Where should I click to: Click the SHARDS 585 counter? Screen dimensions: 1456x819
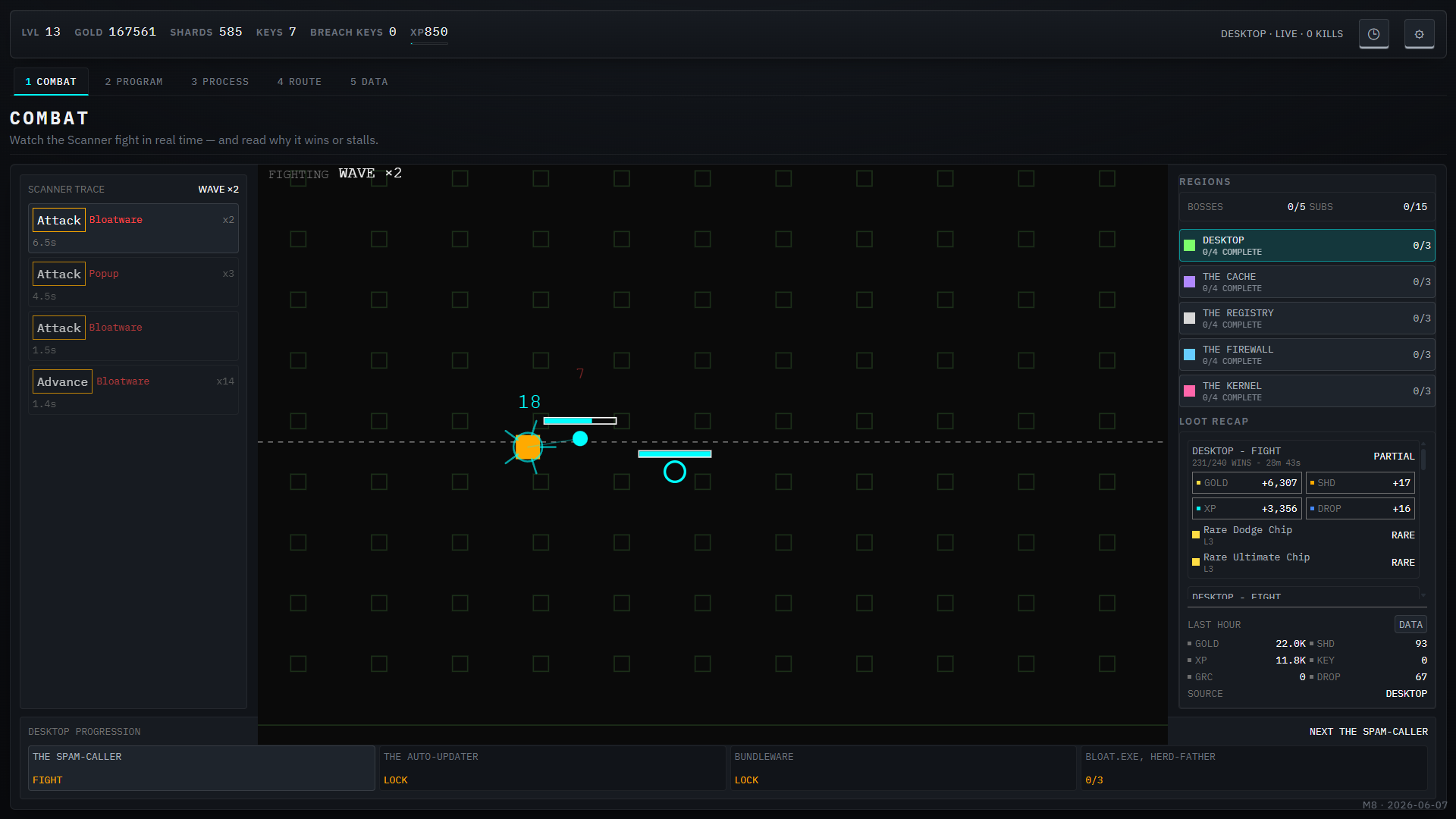[x=206, y=32]
